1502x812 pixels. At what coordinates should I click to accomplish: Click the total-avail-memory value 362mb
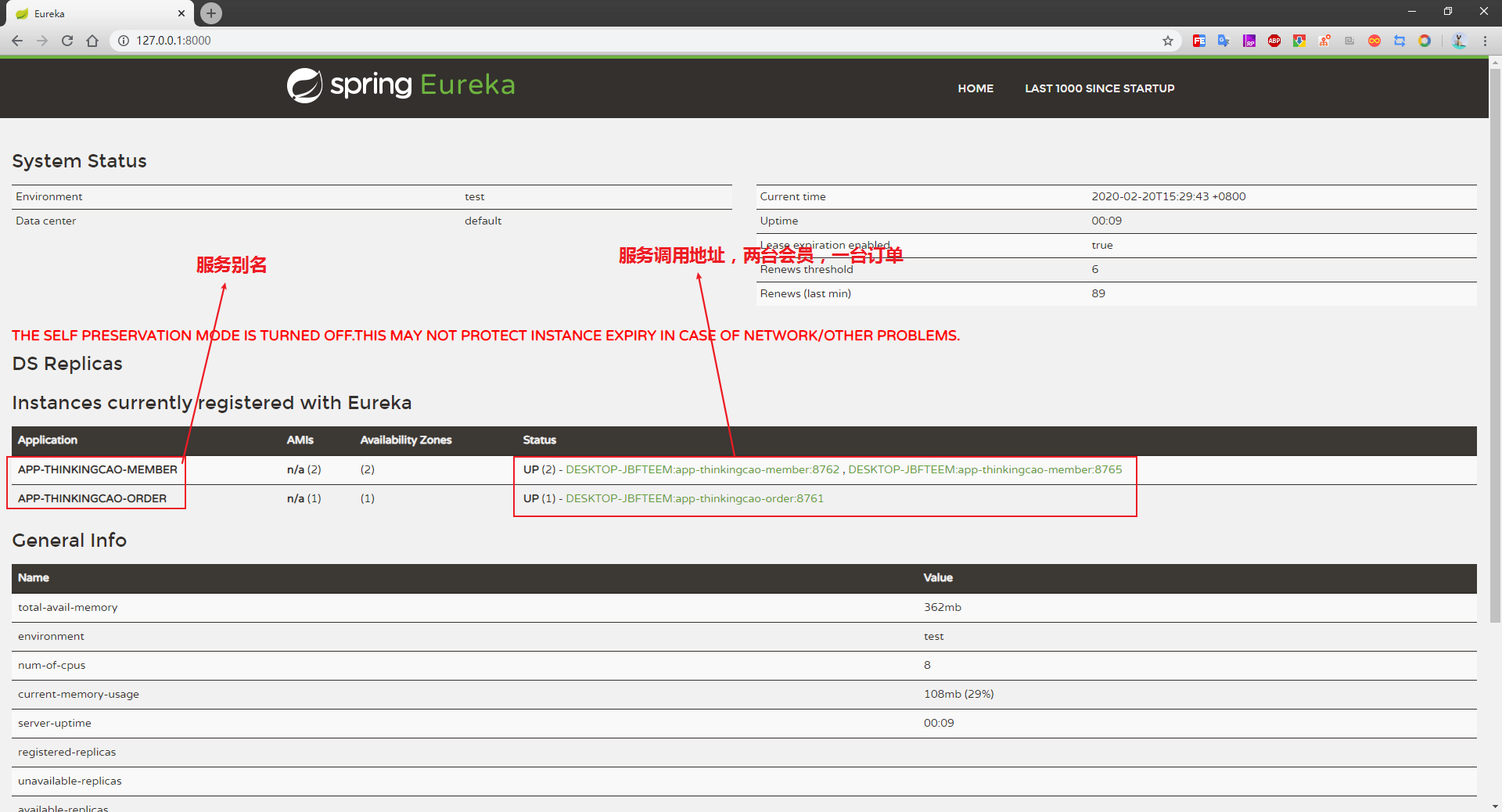click(x=942, y=607)
